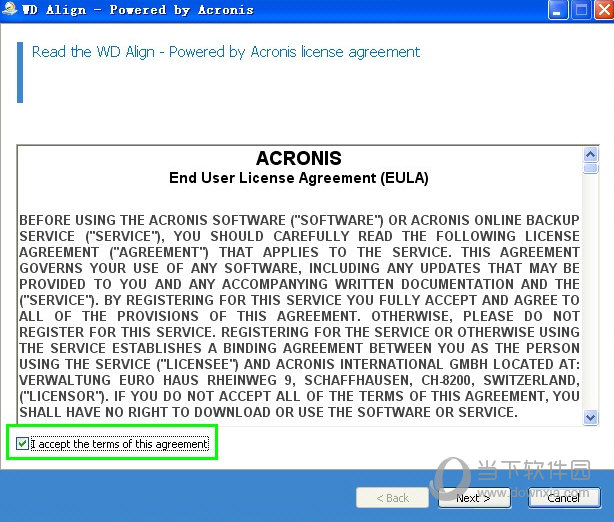
Task: Click the line 'SHALL HAVE NO RIGHT TO DOWNLOAD'
Action: pos(269,412)
